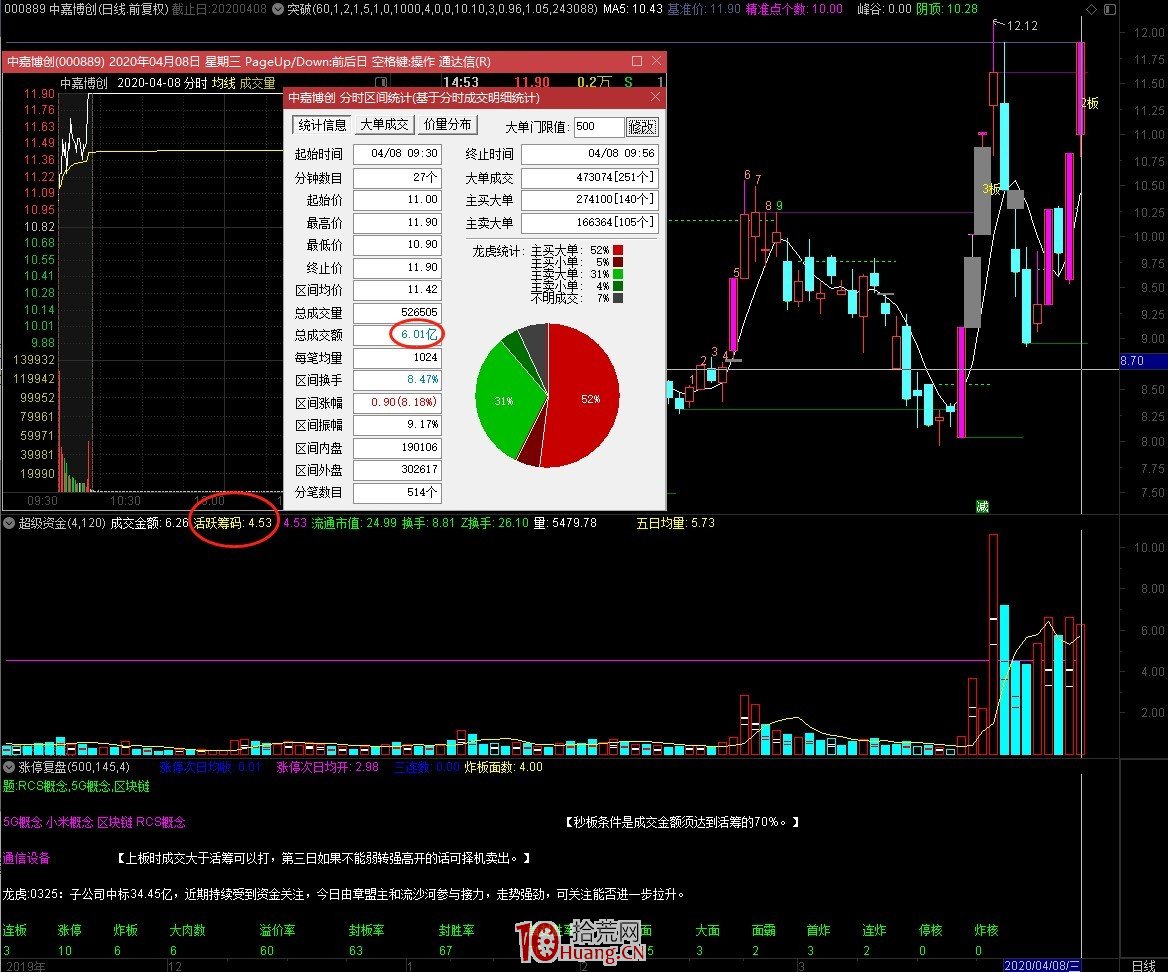The height and width of the screenshot is (972, 1168).
Task: Click the 10:30 time label on intraday axis
Action: pyautogui.click(x=125, y=501)
